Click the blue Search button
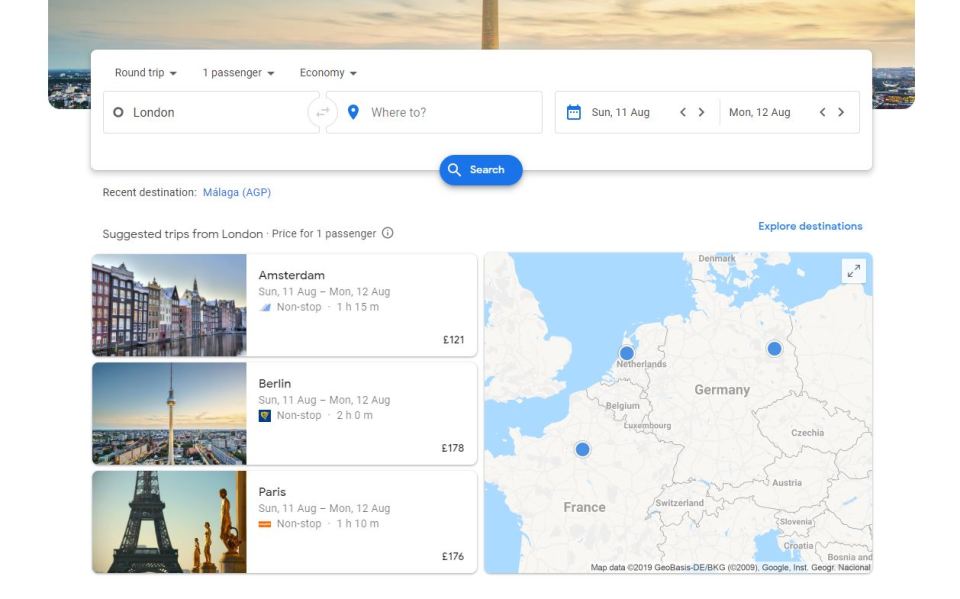This screenshot has width=960, height=599. (x=481, y=170)
